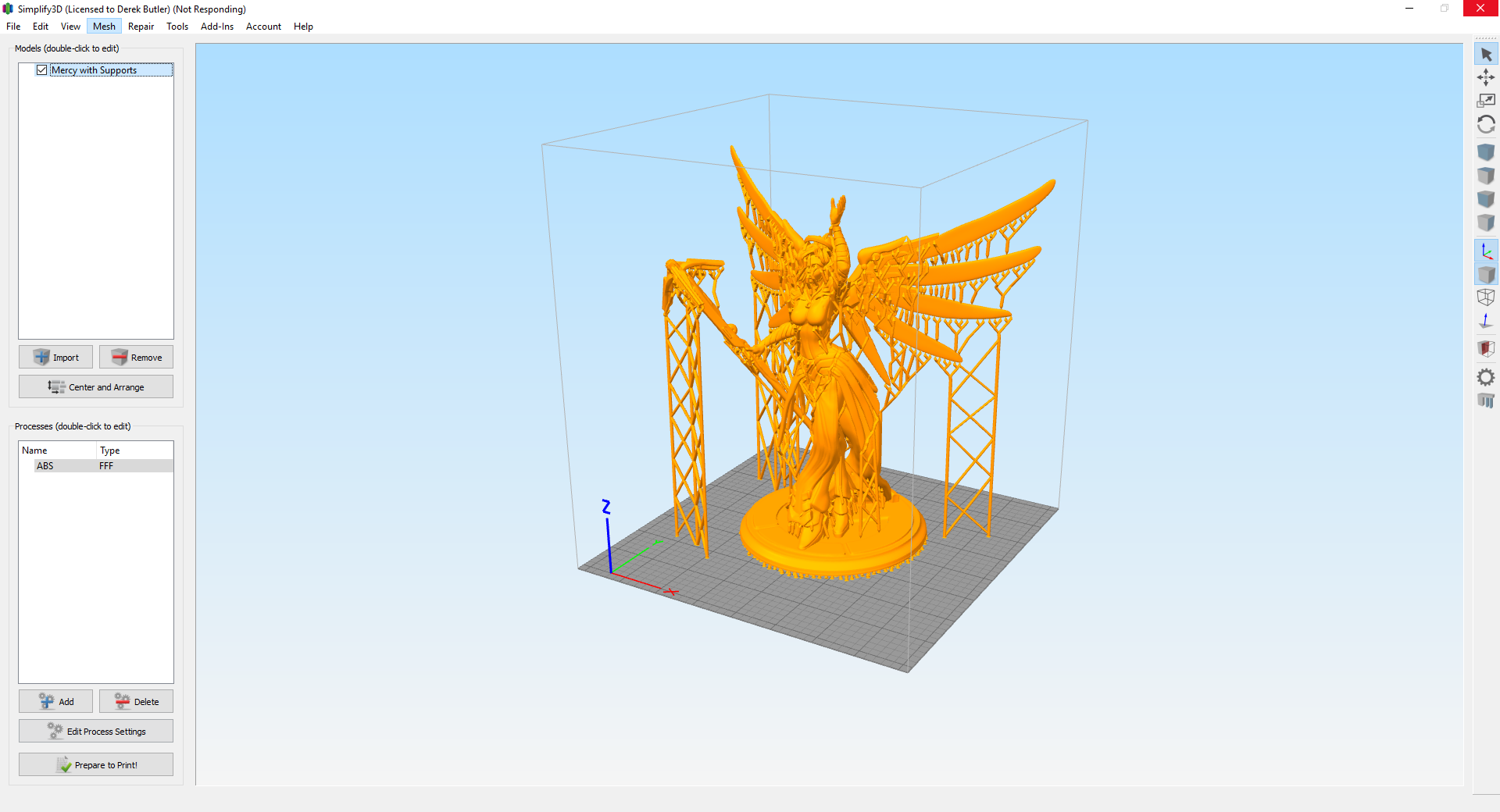Toggle wireframe rendering
This screenshot has height=812, width=1500.
pos(1486,297)
